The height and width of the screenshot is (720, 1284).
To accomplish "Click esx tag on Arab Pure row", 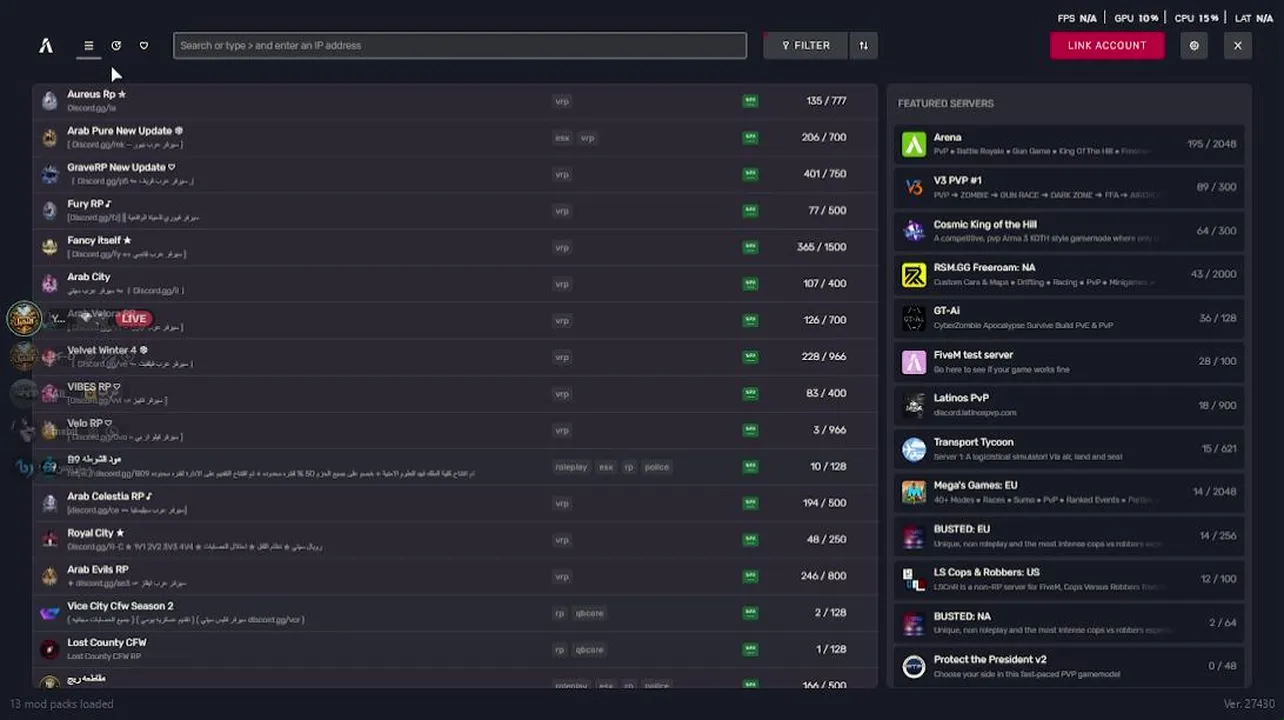I will 562,137.
